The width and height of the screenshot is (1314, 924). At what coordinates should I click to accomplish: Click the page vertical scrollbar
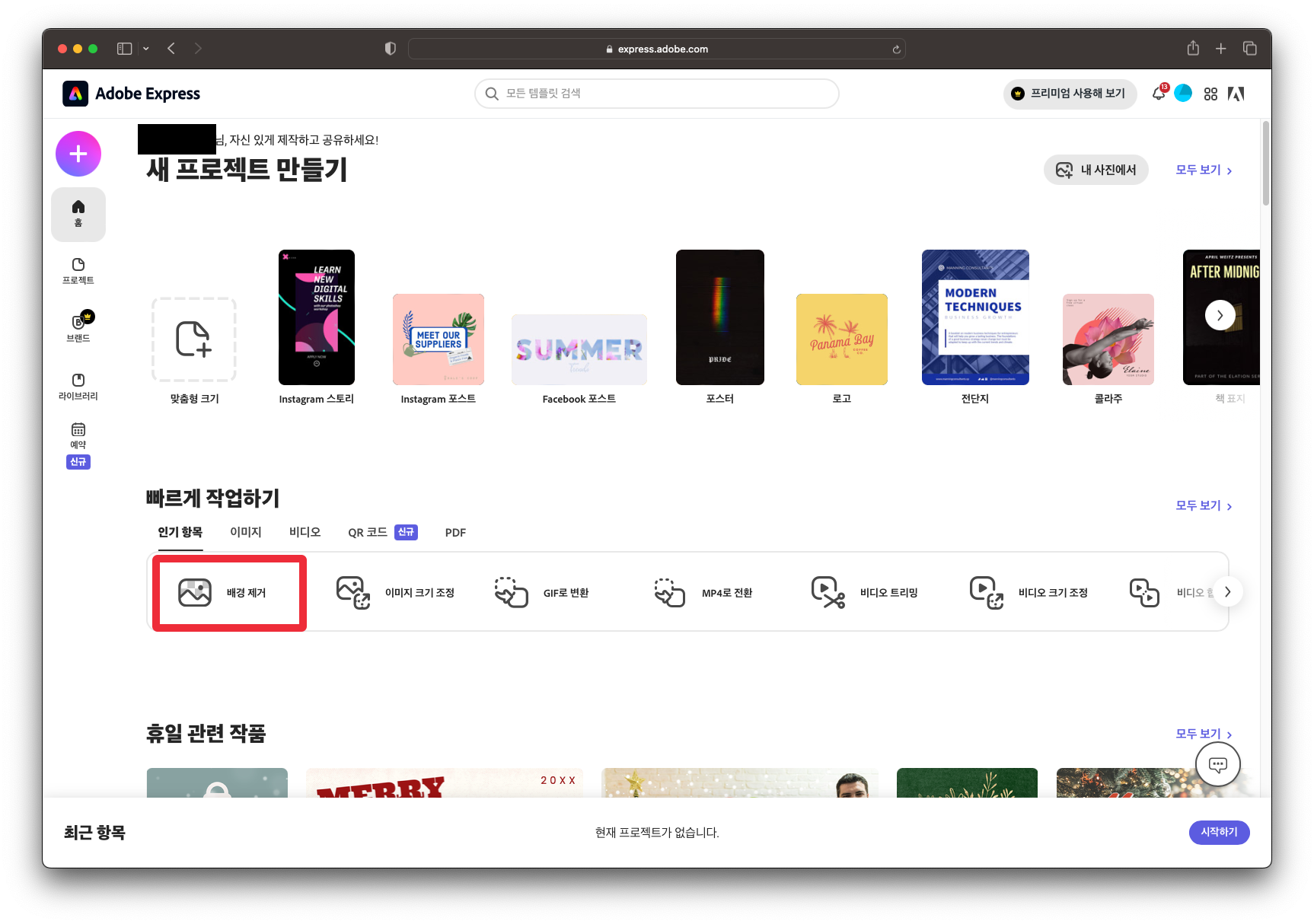click(1266, 164)
